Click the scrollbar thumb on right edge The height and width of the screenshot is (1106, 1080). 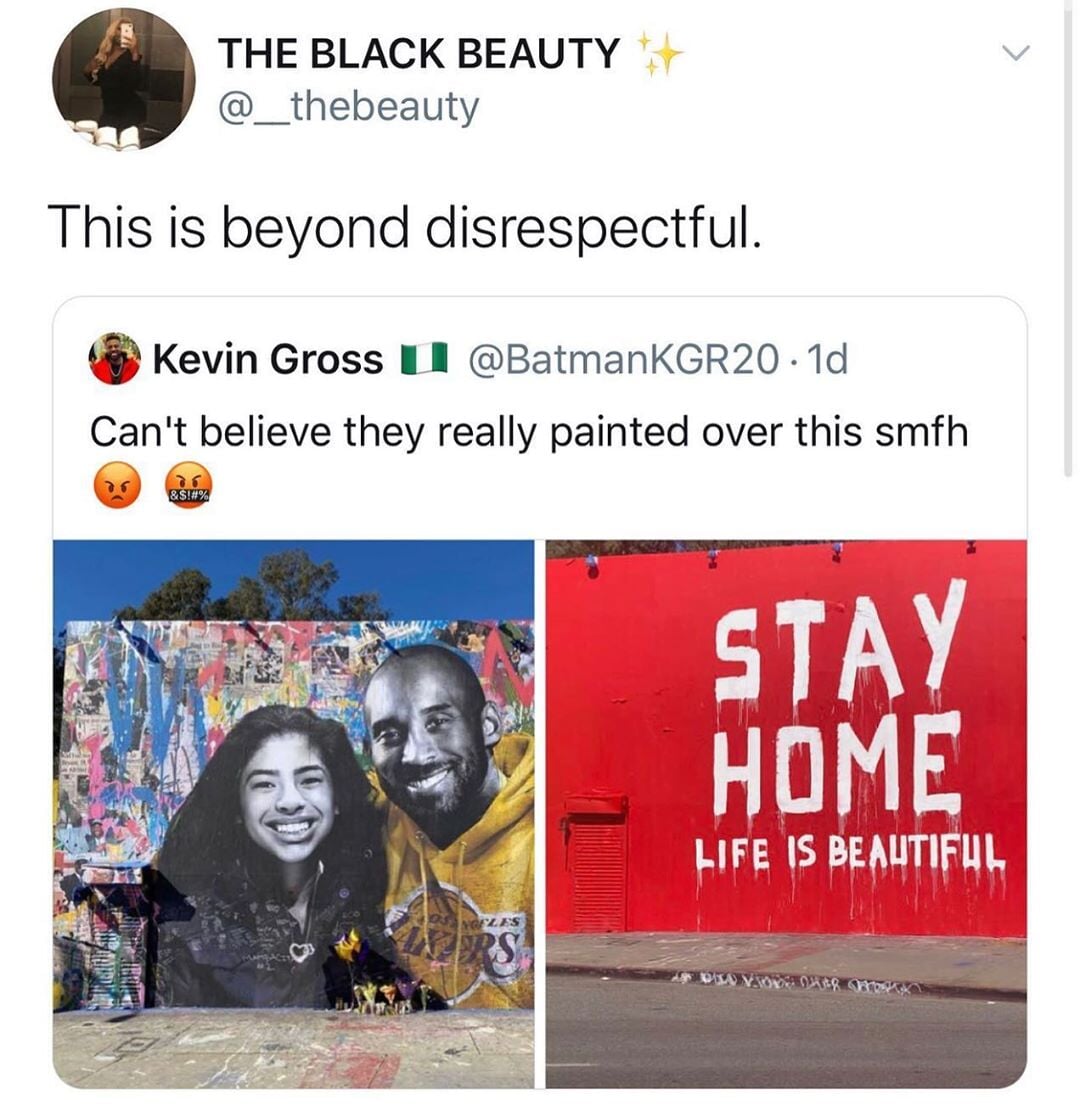tap(1069, 240)
